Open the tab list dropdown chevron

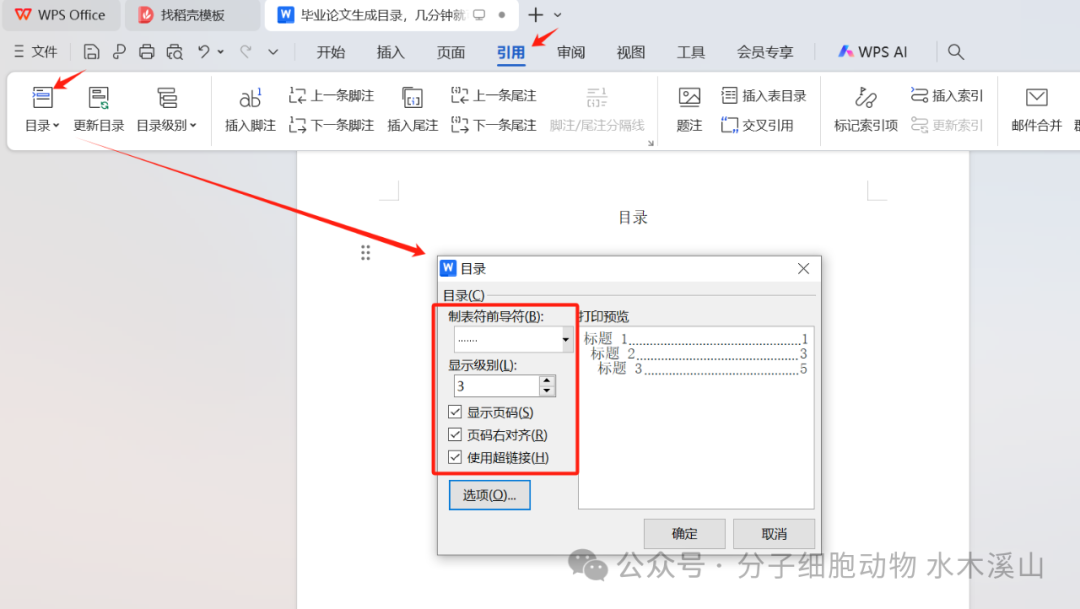tap(558, 14)
